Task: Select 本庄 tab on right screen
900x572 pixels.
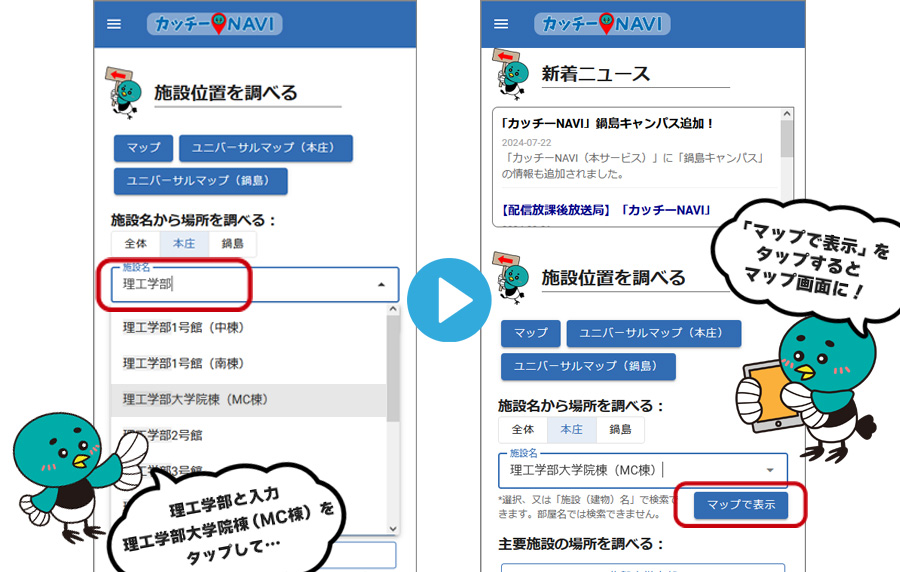Action: point(572,429)
